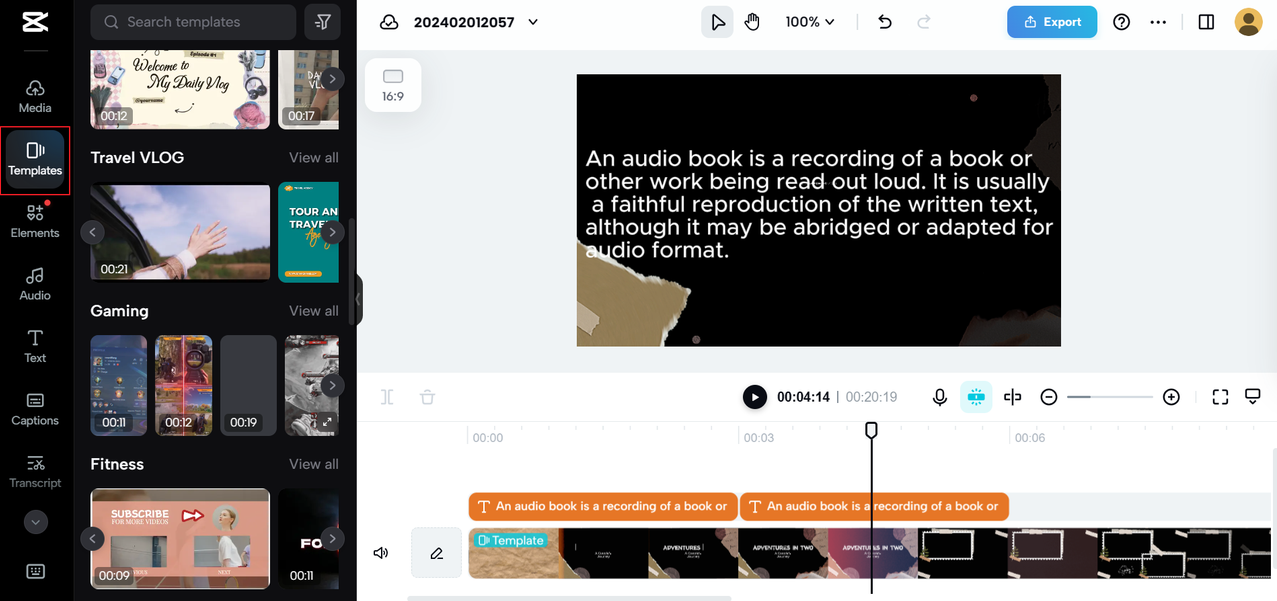1277x601 pixels.
Task: Select the Template video clip on timeline
Action: 872,553
